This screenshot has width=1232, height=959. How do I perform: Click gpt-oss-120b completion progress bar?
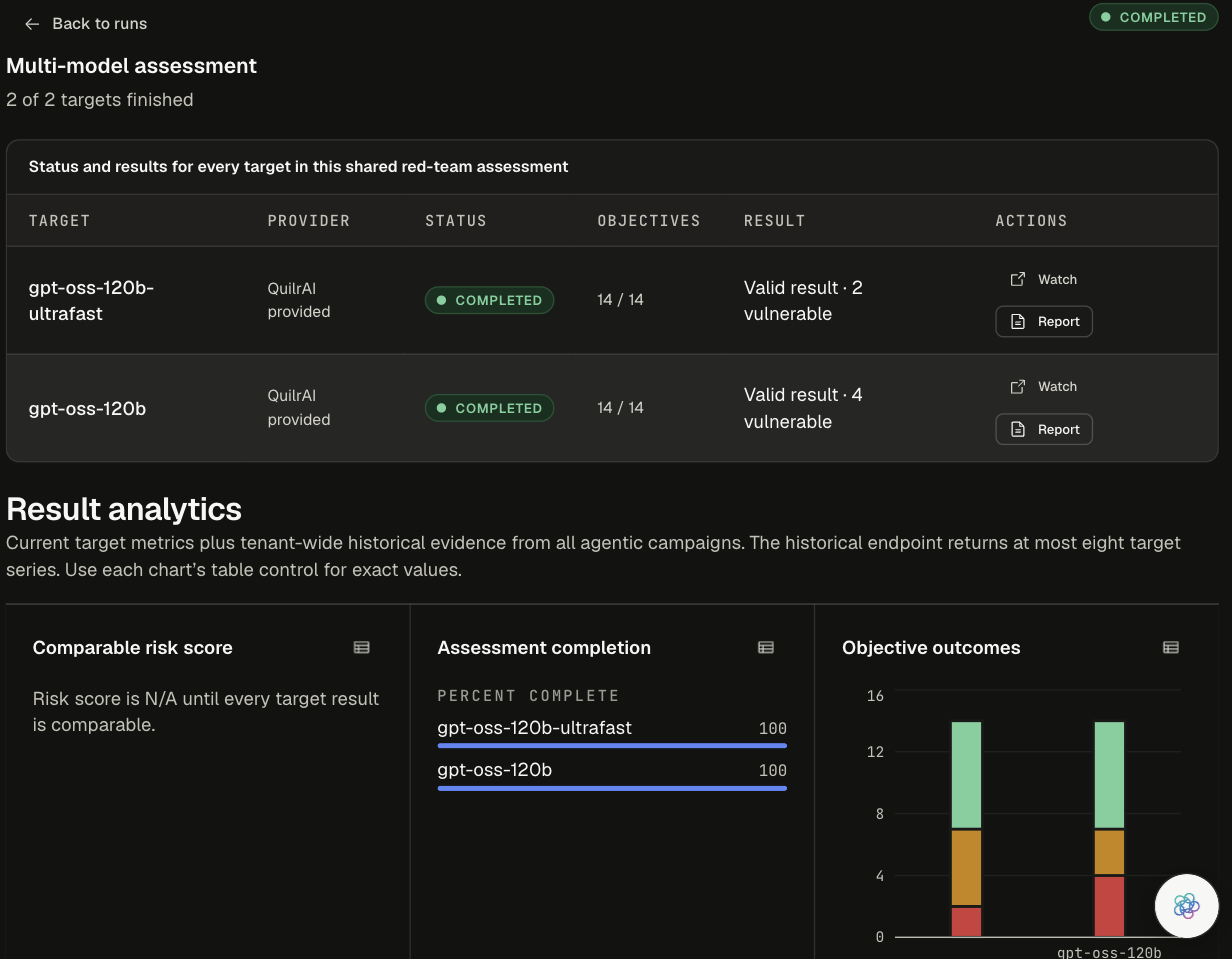tap(612, 788)
